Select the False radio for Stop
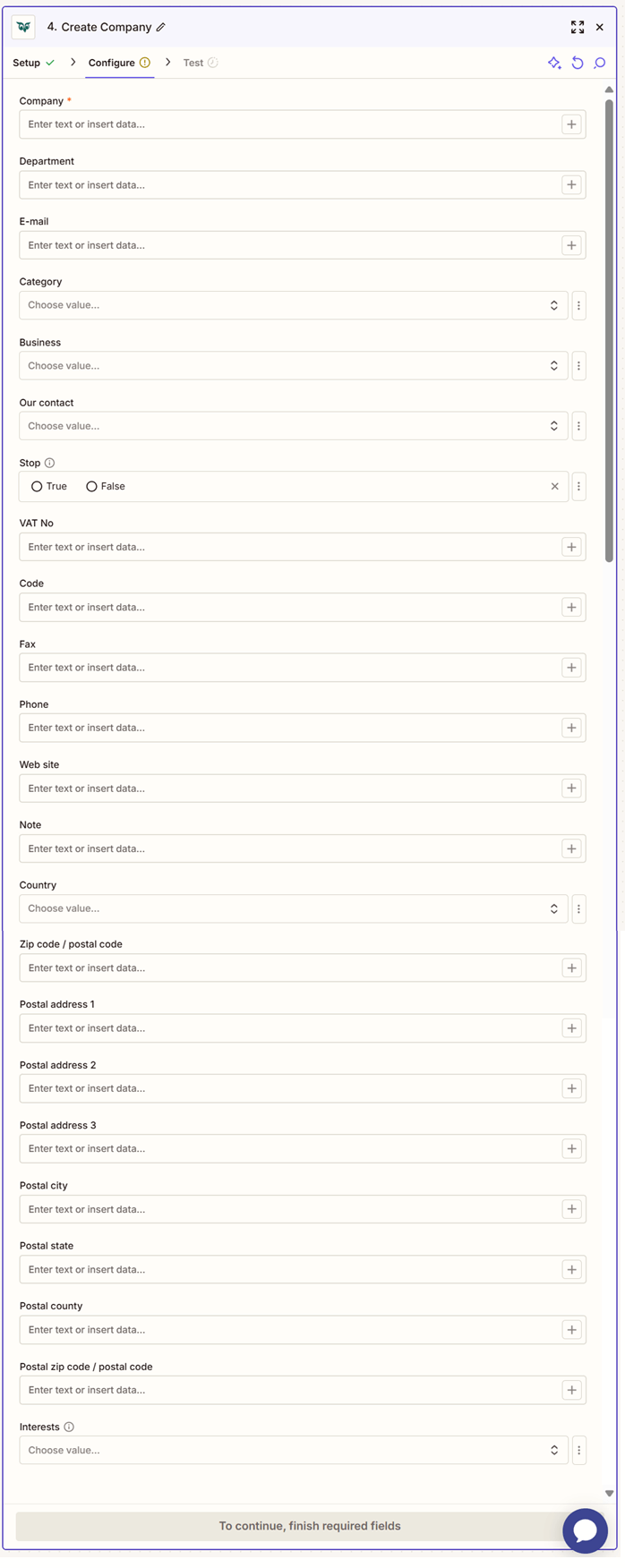Screen dimensions: 625x1568 tap(91, 487)
